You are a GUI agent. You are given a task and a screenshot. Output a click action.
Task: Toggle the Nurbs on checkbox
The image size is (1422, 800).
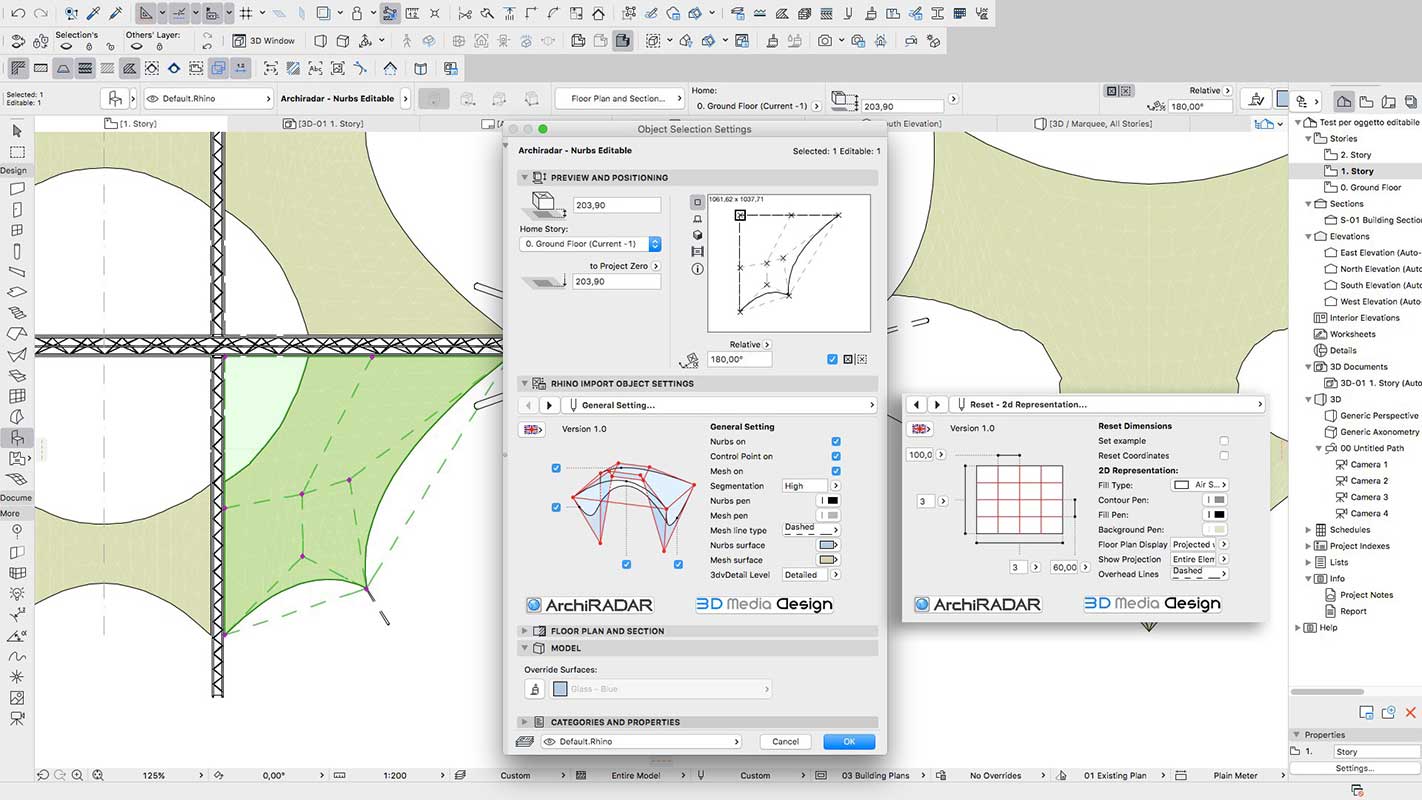click(x=836, y=441)
